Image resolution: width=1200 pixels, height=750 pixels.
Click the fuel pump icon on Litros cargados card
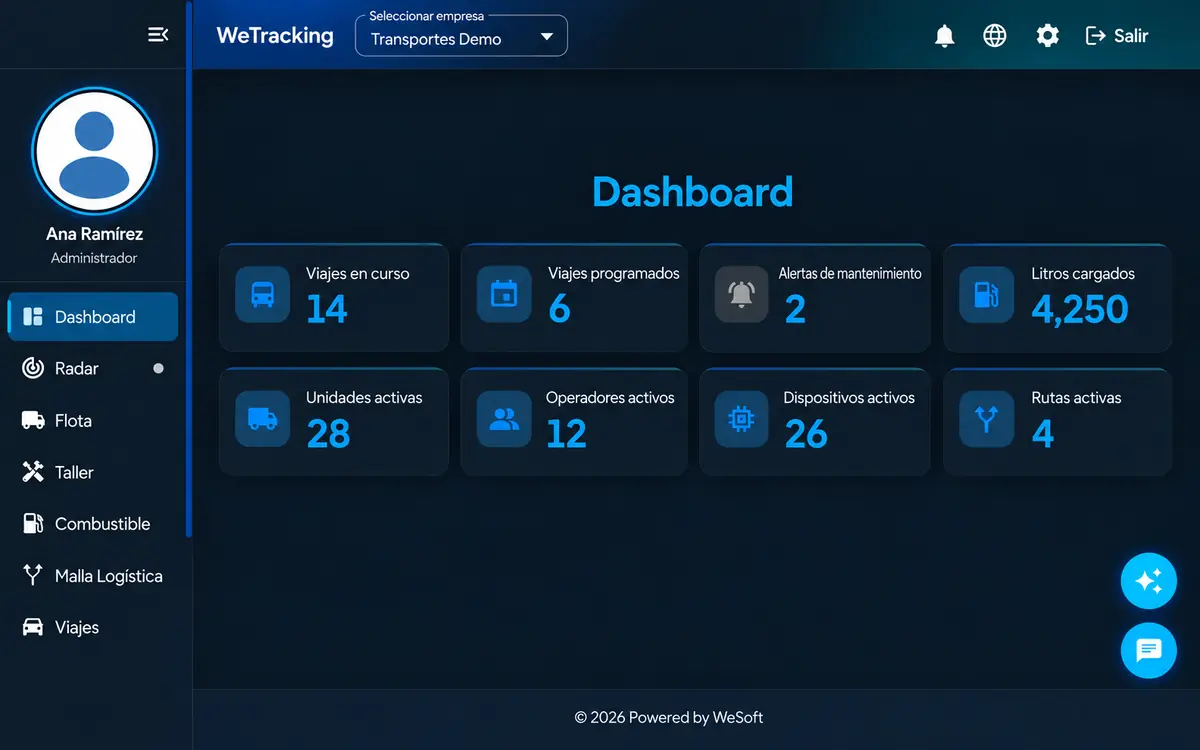(x=986, y=294)
